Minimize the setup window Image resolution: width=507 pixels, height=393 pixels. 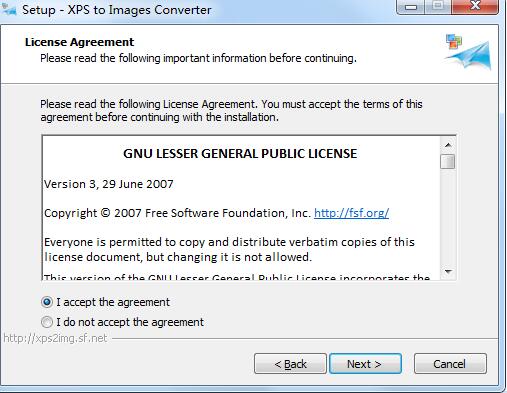coord(411,6)
